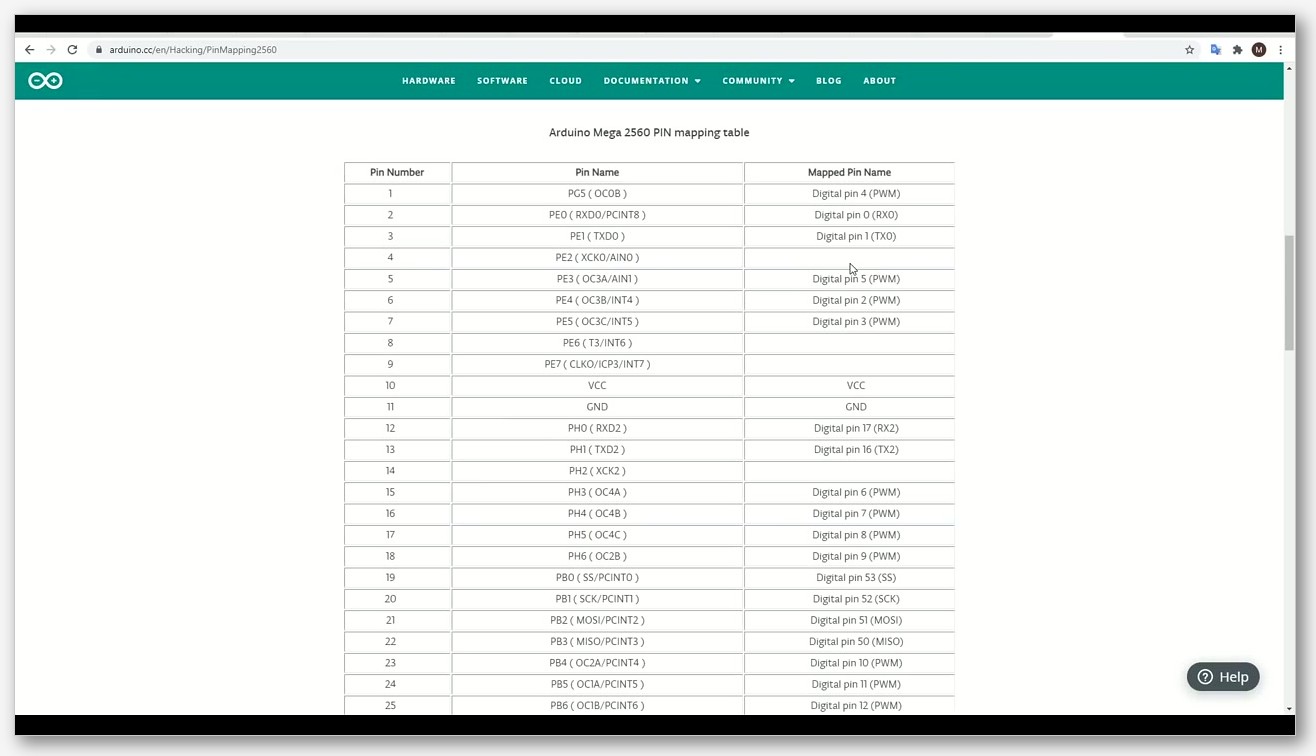
Task: Expand the COMMUNITY dropdown
Action: click(758, 81)
